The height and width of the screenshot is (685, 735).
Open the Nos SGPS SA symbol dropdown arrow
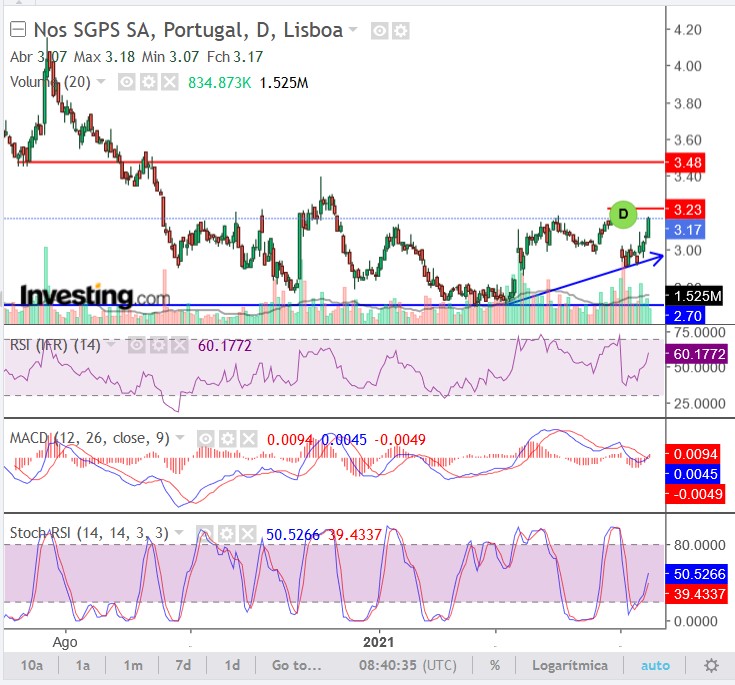(x=352, y=30)
